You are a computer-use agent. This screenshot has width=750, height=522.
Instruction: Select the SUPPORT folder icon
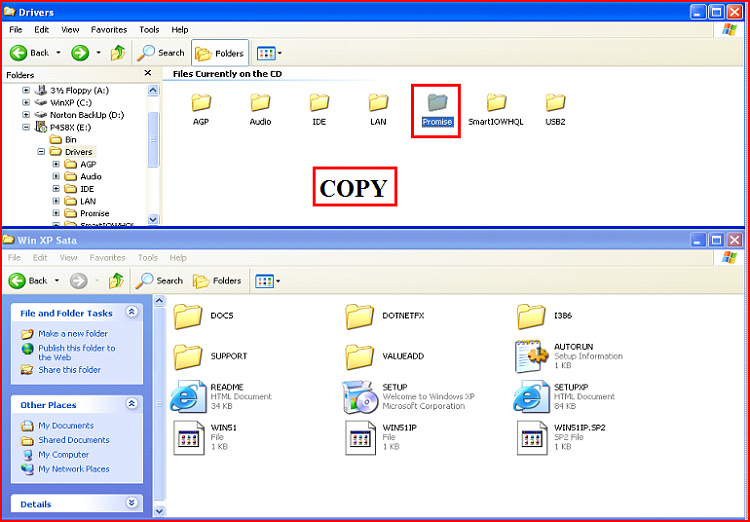coord(188,357)
